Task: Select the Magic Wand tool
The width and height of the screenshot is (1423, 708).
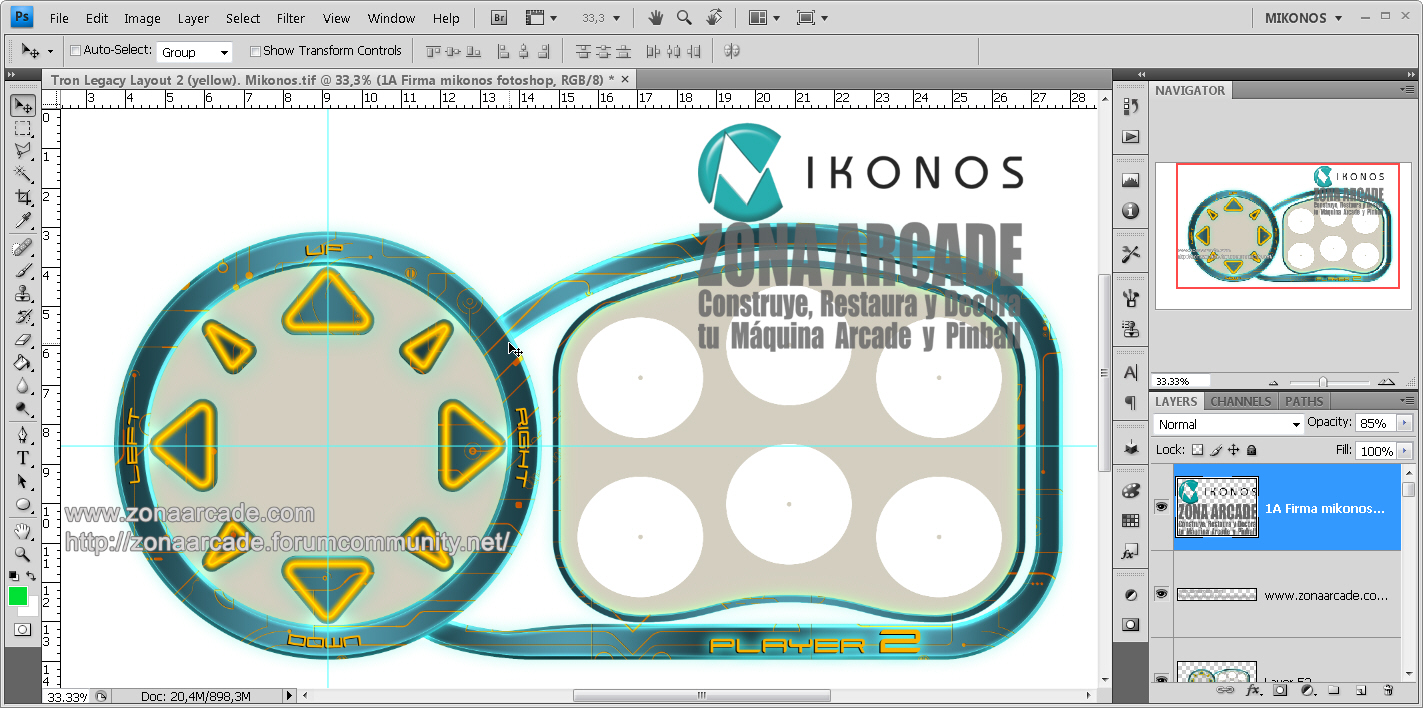Action: [23, 174]
